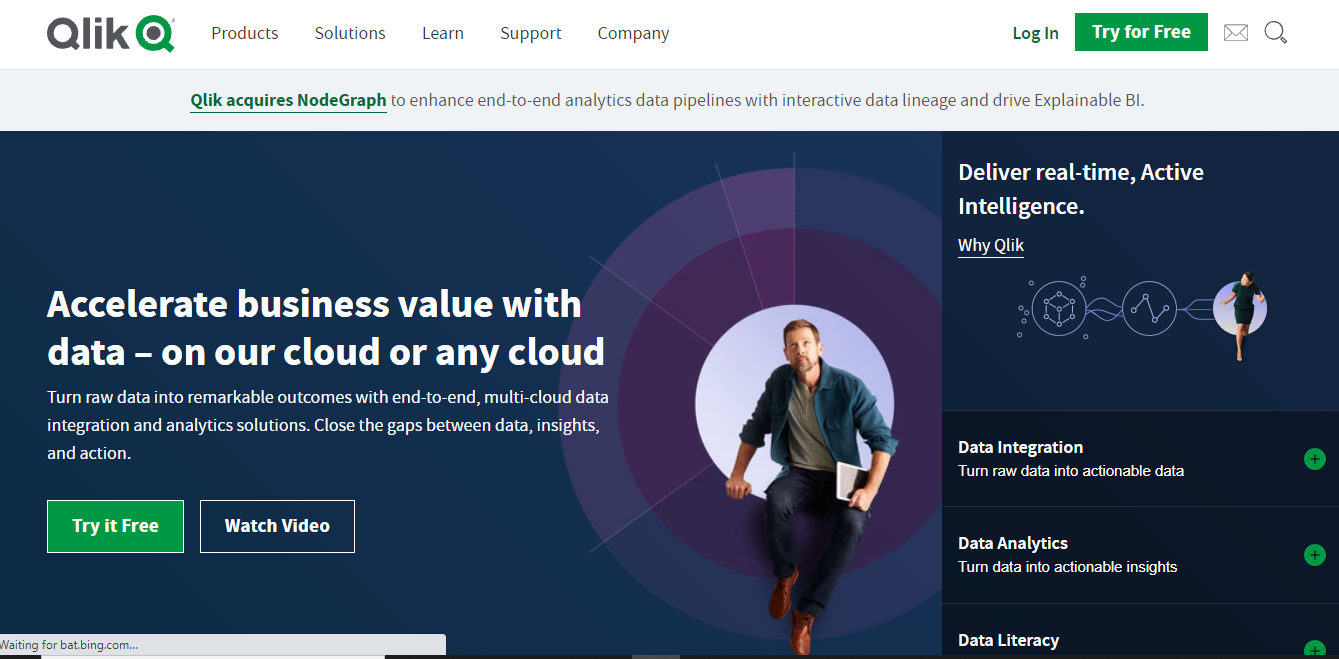
Task: Click the 'Accelerate business value with data' headline
Action: tap(326, 327)
